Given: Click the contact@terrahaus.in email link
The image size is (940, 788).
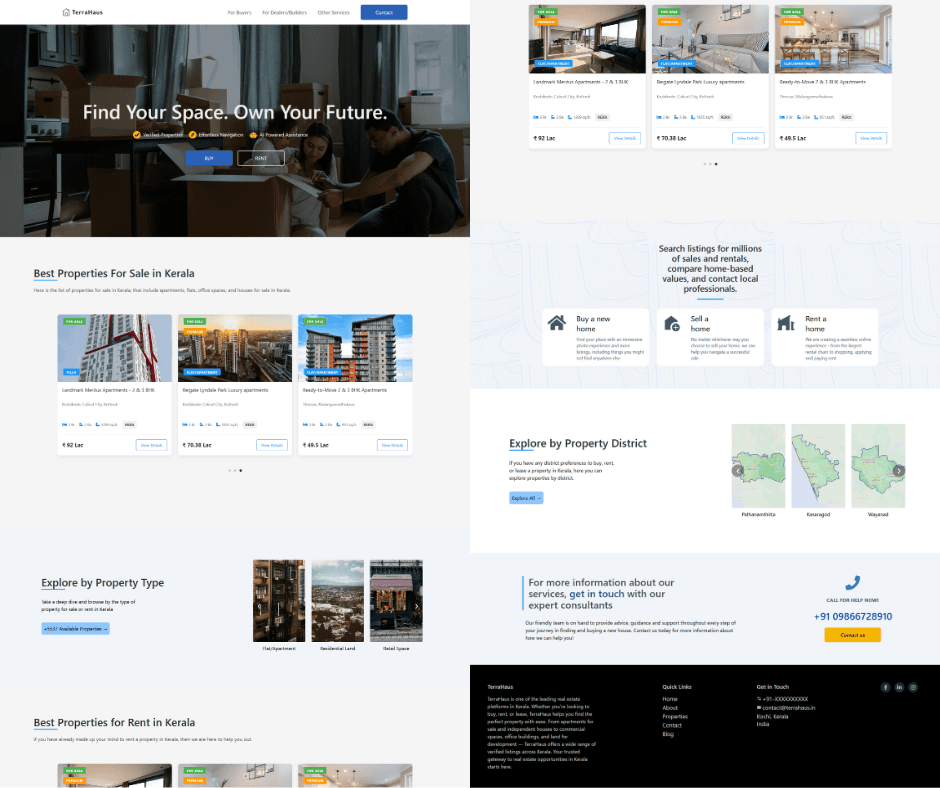Looking at the screenshot, I should pos(788,708).
